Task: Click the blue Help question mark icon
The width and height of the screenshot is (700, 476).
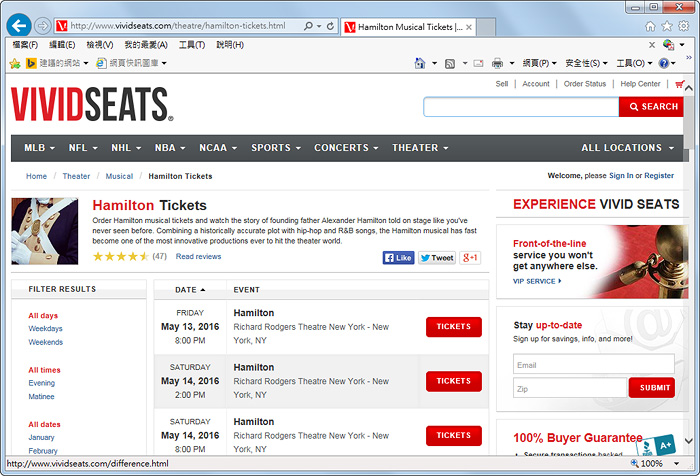Action: (x=664, y=63)
